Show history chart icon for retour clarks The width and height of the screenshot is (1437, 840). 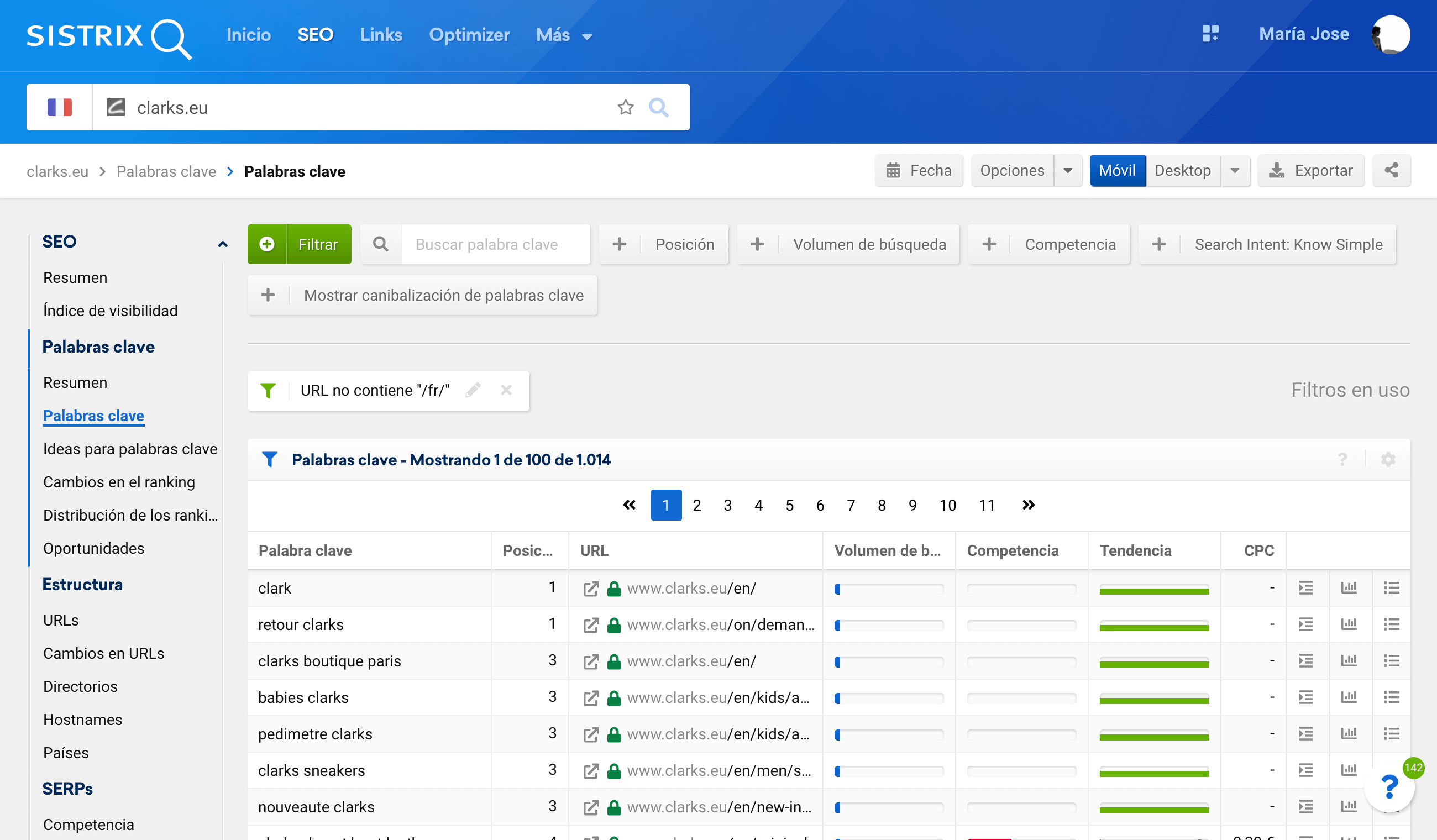1349,624
